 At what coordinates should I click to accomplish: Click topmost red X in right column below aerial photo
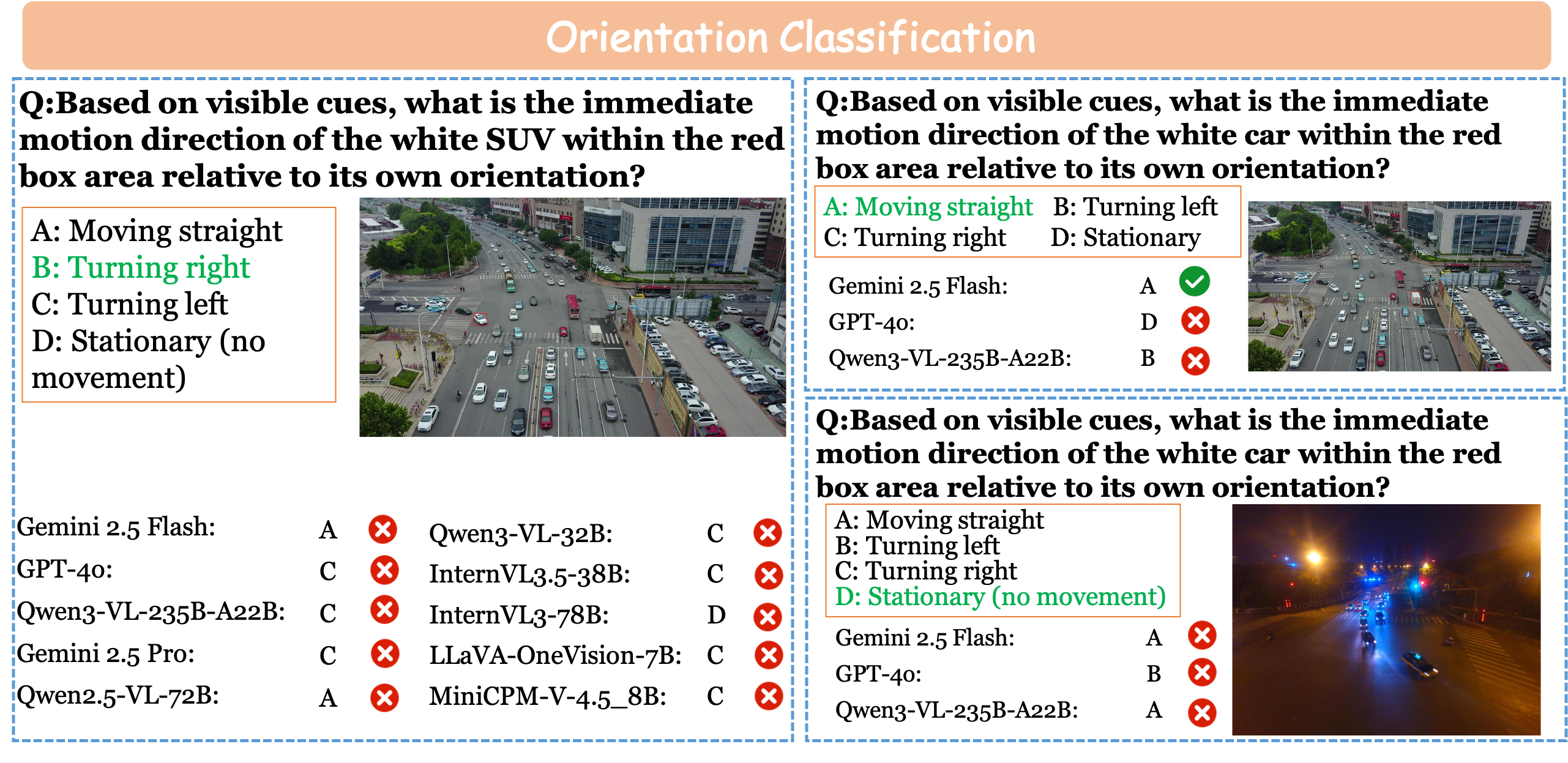click(767, 532)
